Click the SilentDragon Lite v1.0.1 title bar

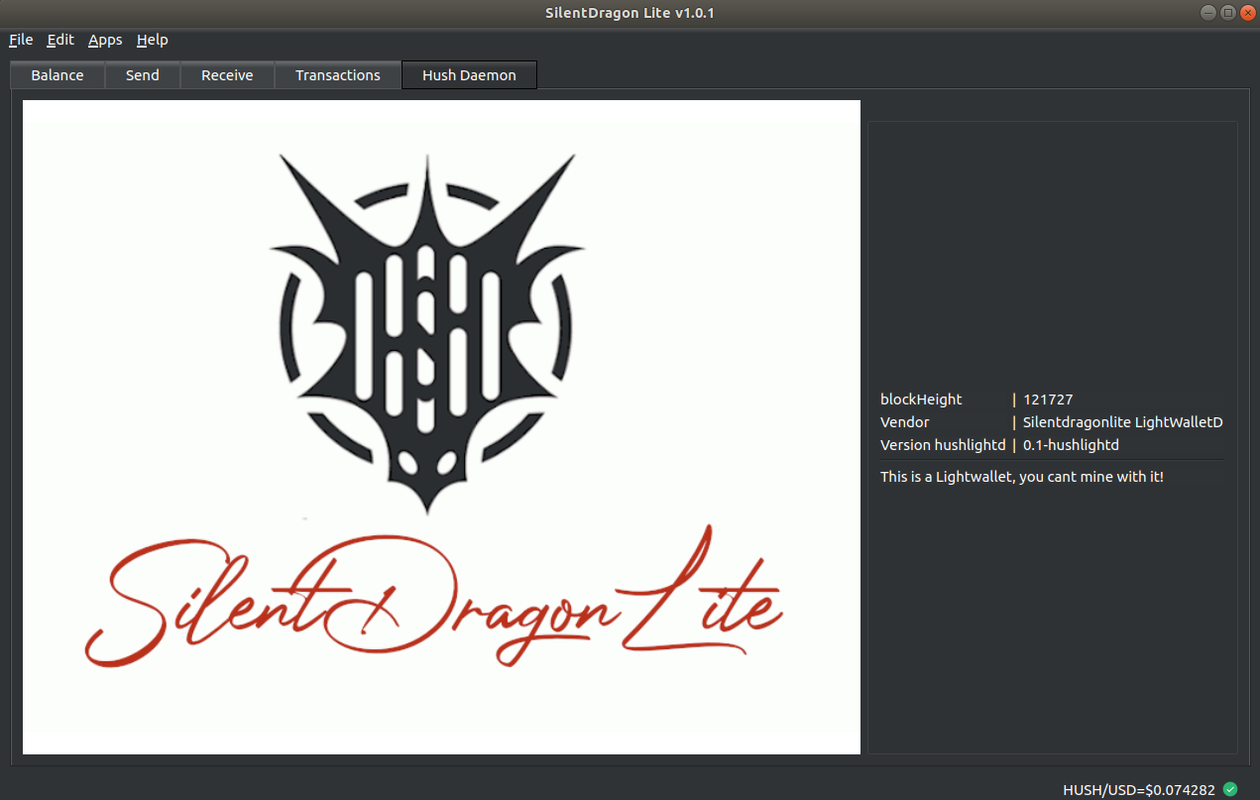pyautogui.click(x=630, y=13)
